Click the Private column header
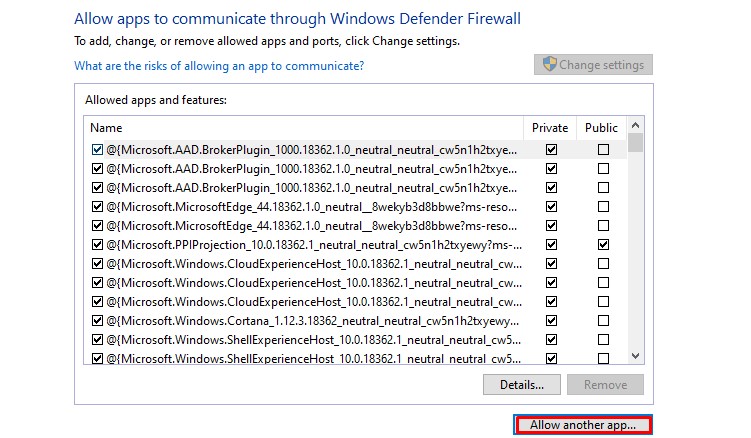 550,128
